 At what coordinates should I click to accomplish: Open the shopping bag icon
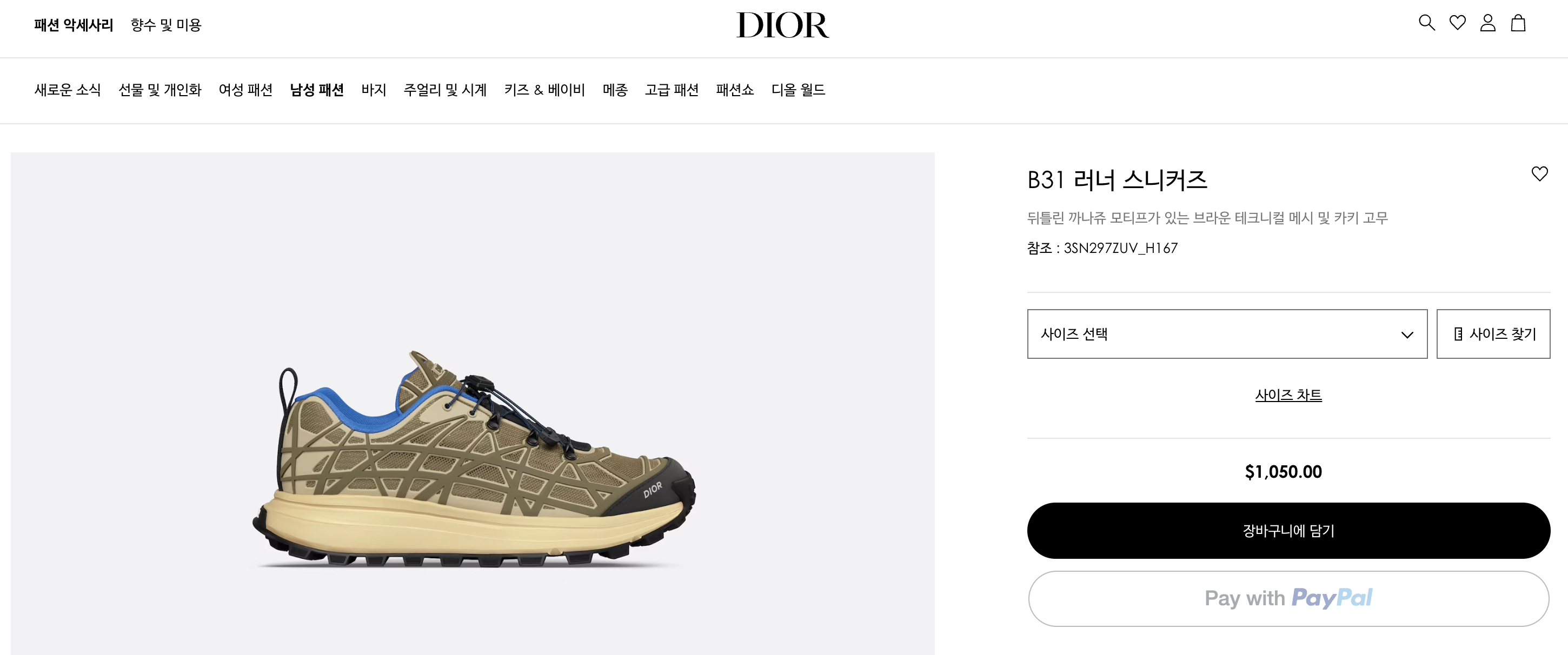point(1518,23)
